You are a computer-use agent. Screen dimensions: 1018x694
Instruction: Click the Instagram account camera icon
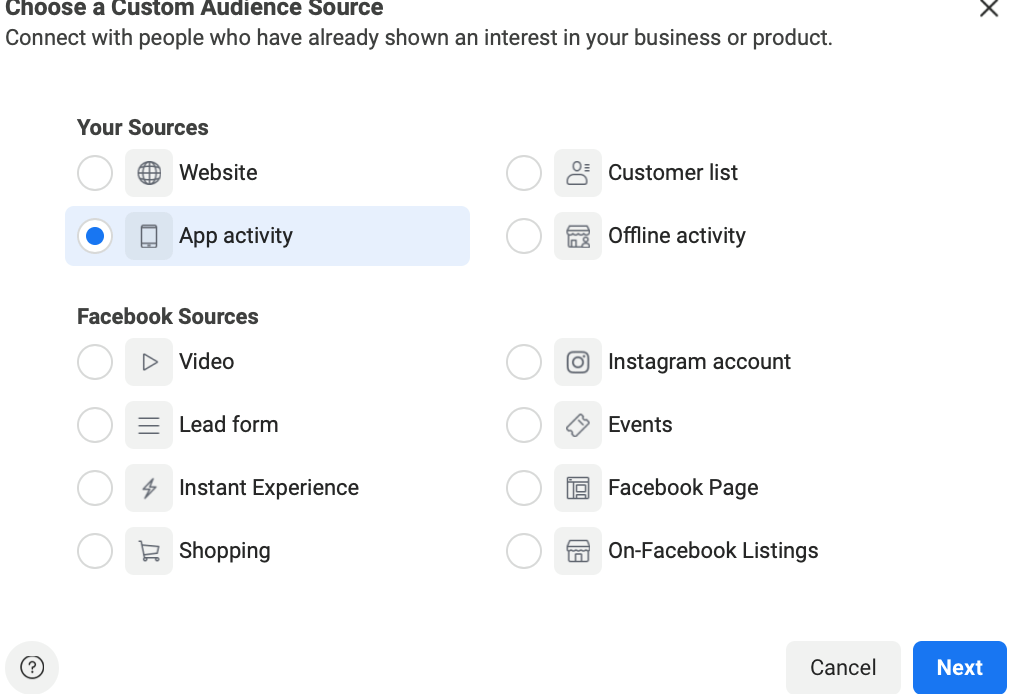(x=578, y=361)
